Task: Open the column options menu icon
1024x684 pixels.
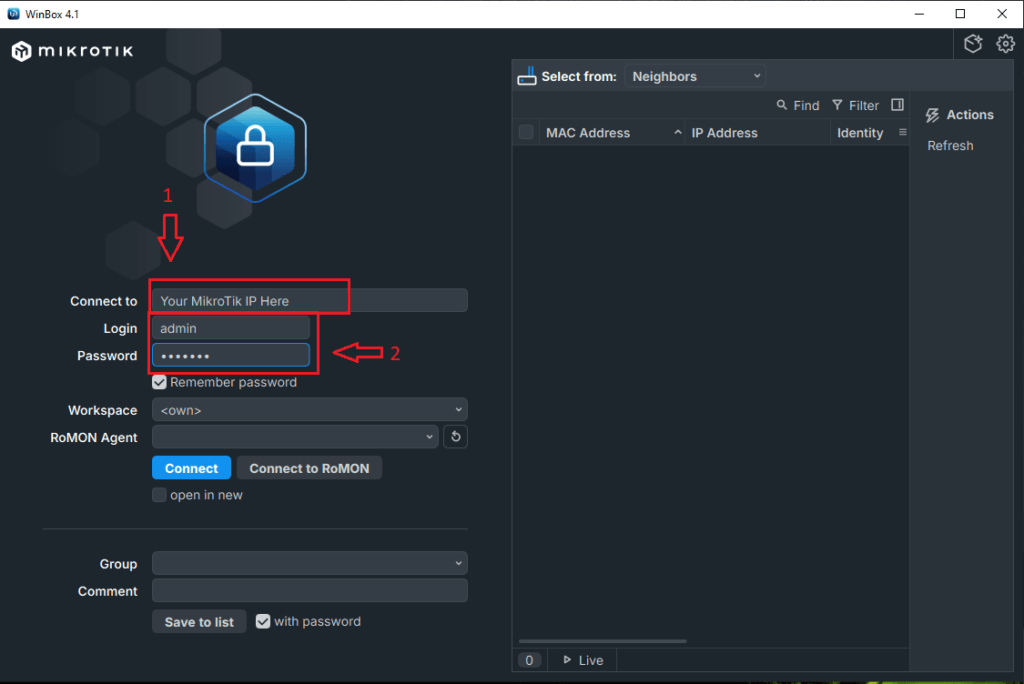Action: (903, 132)
